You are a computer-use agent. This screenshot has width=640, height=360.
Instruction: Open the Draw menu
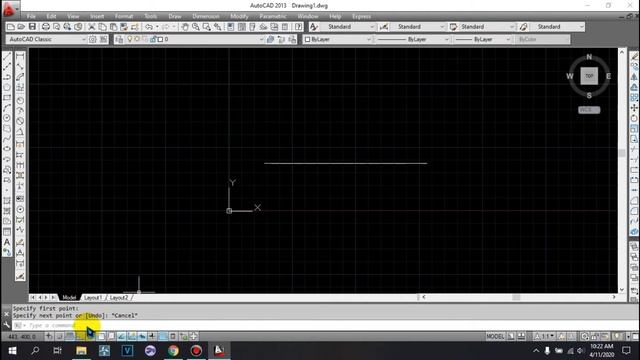coord(175,16)
